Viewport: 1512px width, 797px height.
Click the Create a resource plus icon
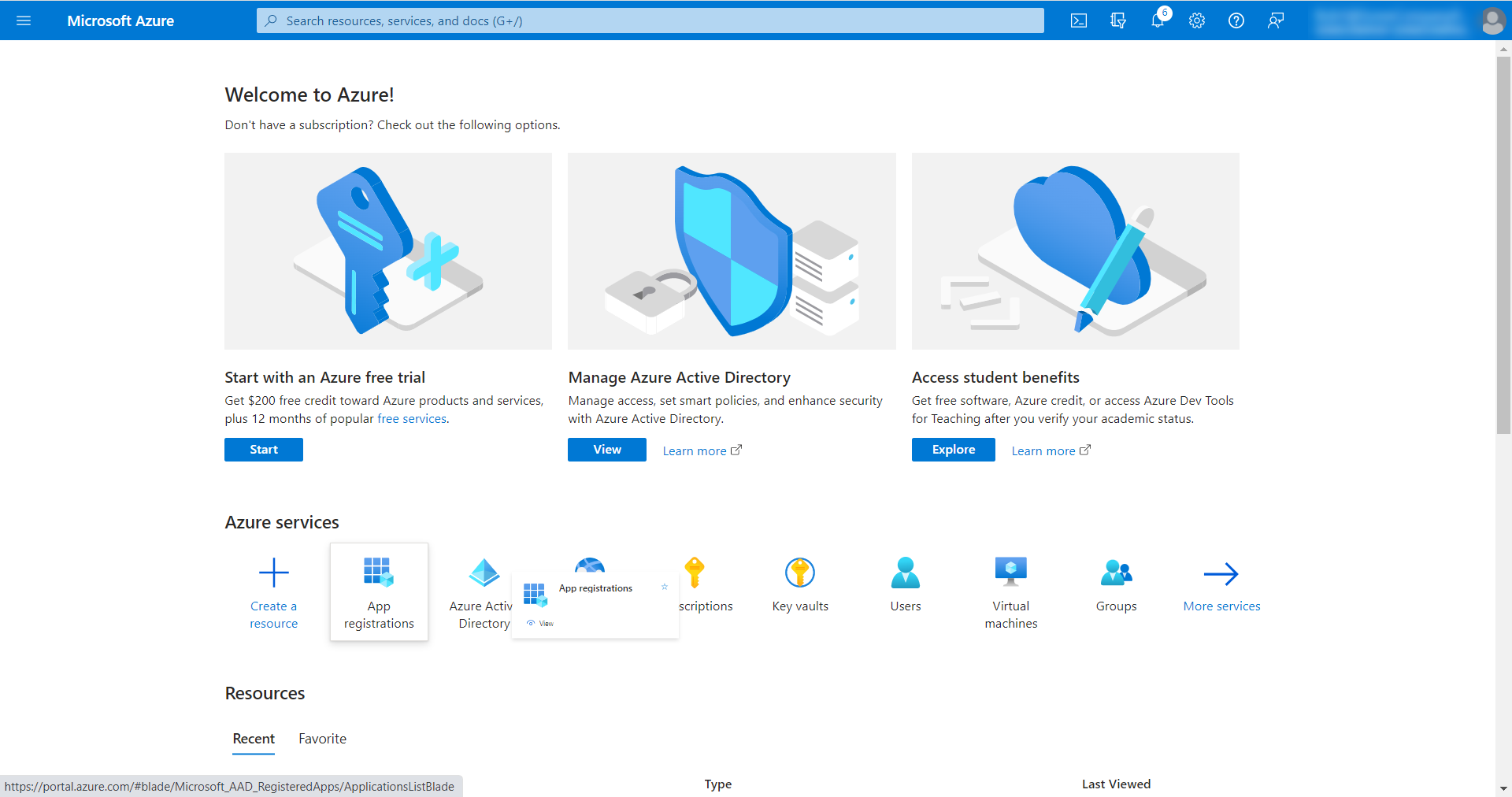tap(274, 573)
